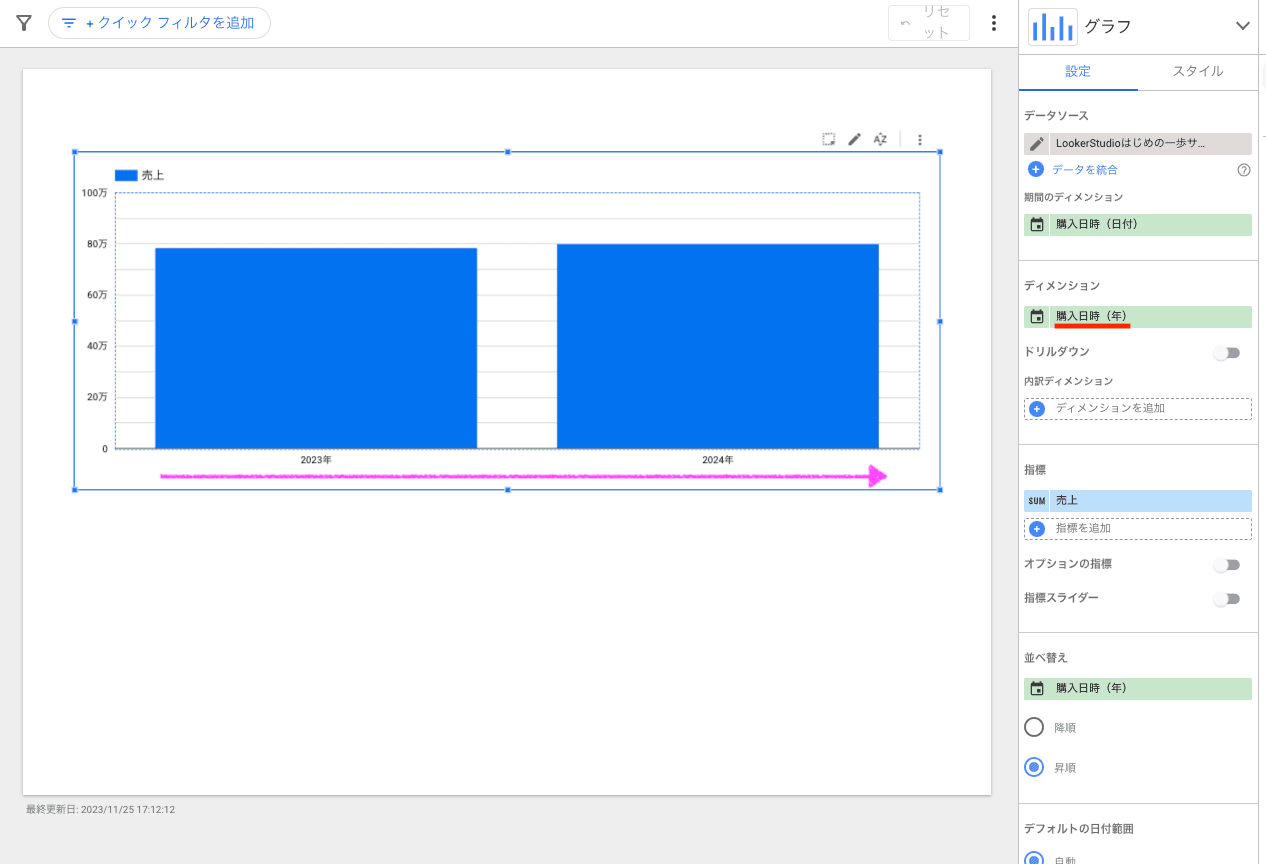The height and width of the screenshot is (864, 1266).
Task: Enable the 指標スライダー toggle
Action: click(1226, 599)
